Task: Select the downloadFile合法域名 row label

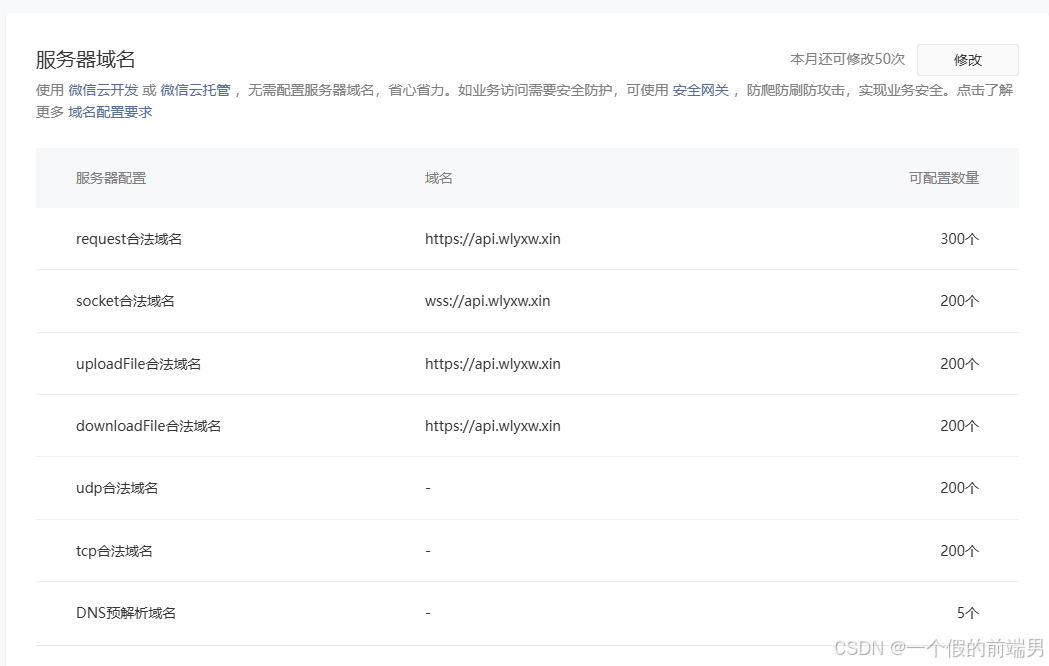Action: (149, 427)
